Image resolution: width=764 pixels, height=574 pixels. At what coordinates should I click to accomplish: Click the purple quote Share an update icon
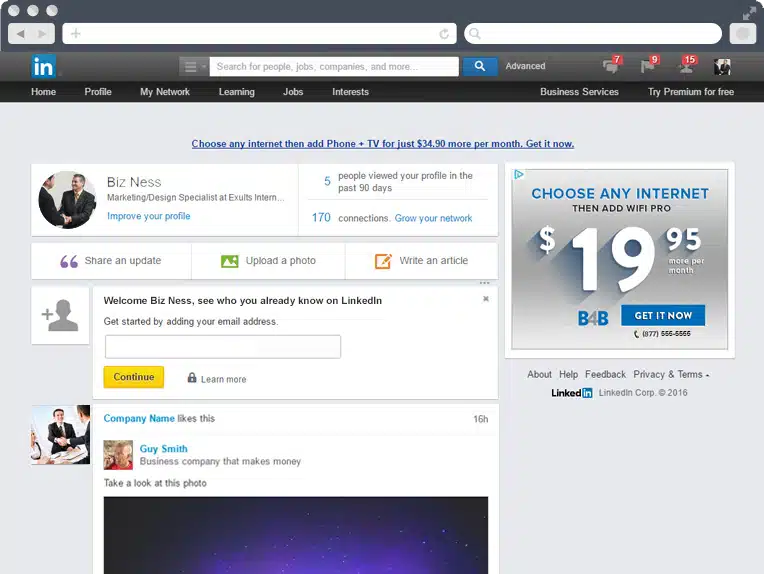[69, 261]
